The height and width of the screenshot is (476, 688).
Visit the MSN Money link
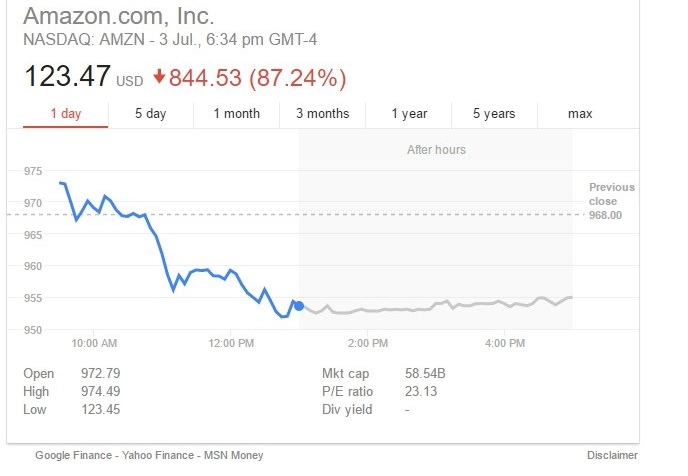point(234,456)
